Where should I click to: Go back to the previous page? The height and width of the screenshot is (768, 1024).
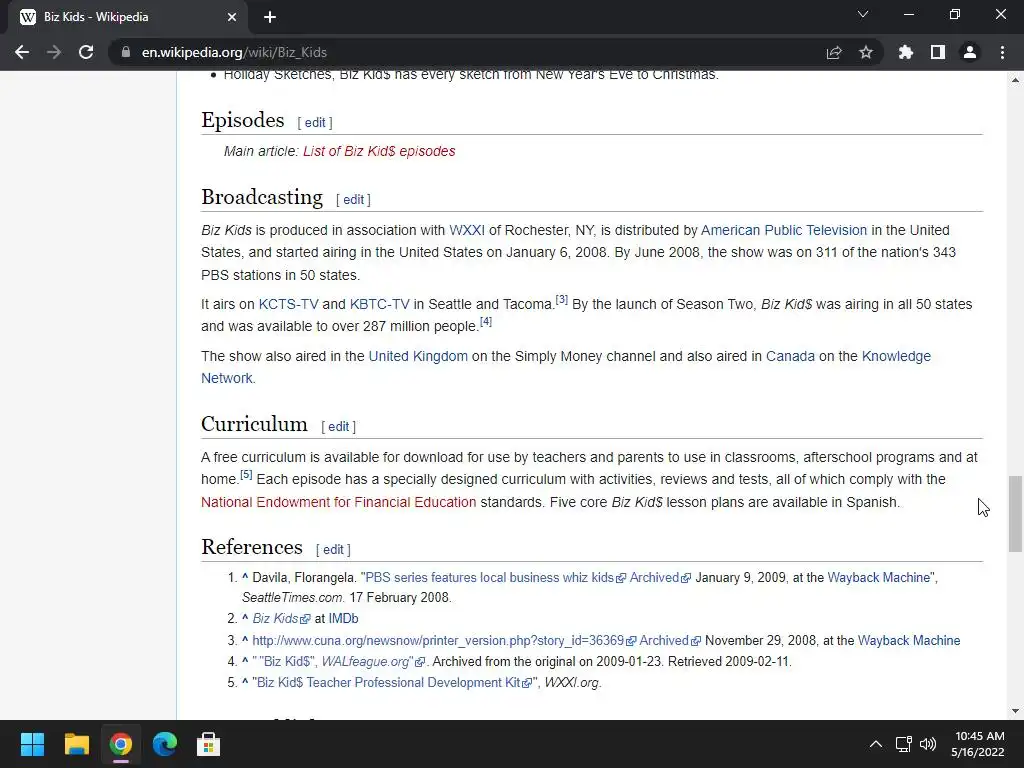[x=22, y=52]
